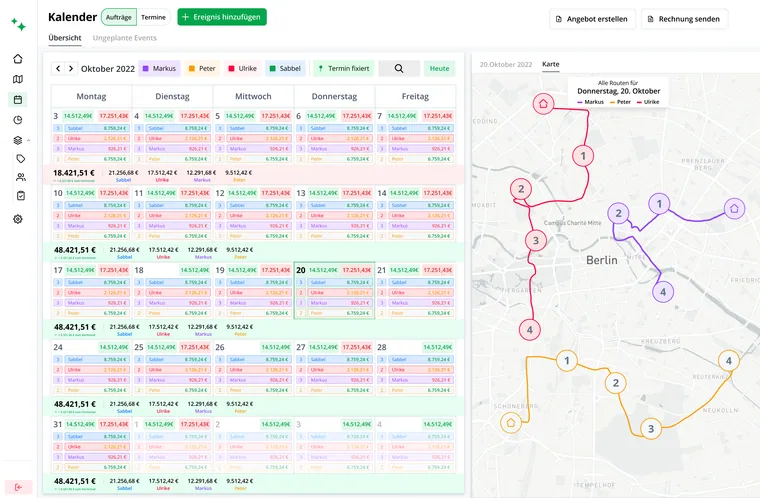Toggle the Ulrike filter

coord(242,68)
